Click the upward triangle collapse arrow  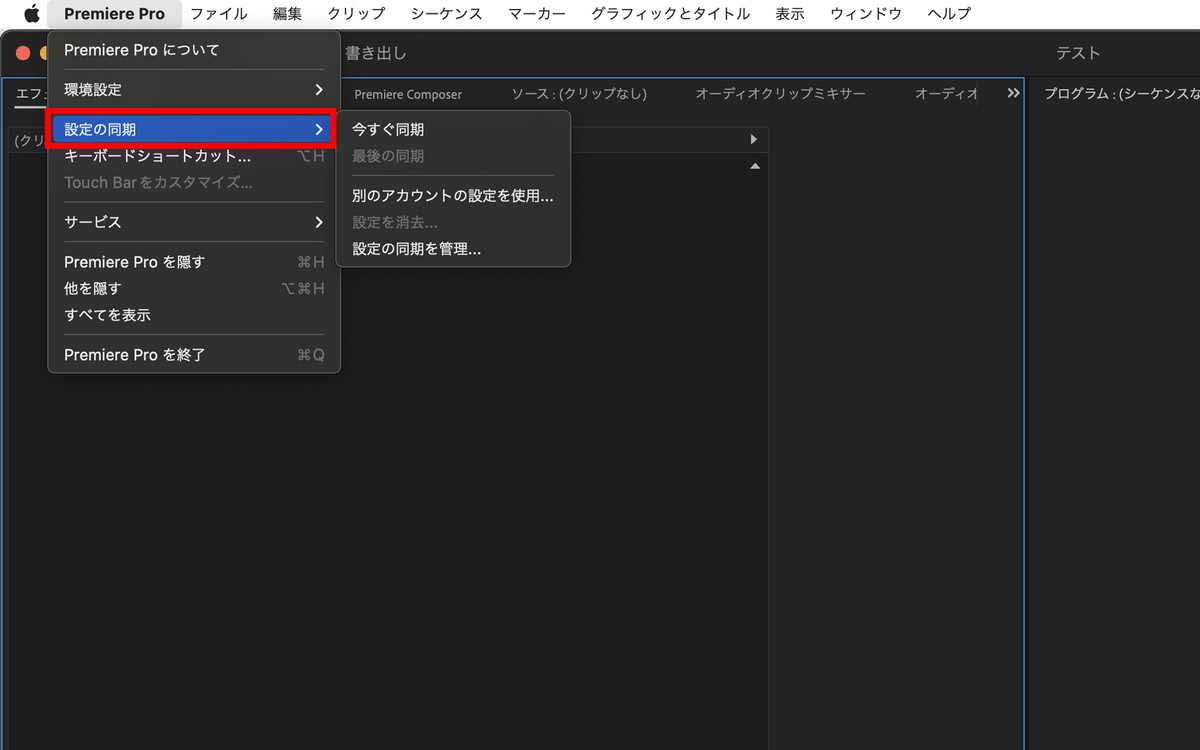point(755,166)
